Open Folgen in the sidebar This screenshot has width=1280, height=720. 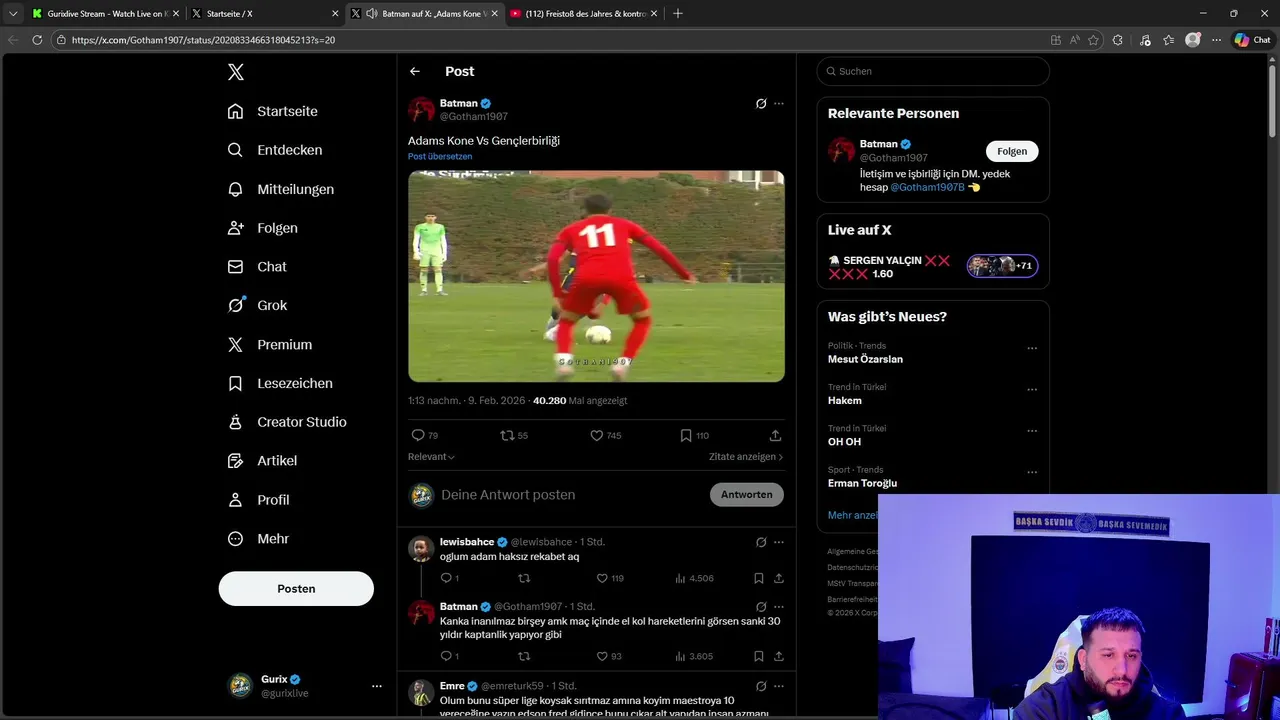point(262,228)
